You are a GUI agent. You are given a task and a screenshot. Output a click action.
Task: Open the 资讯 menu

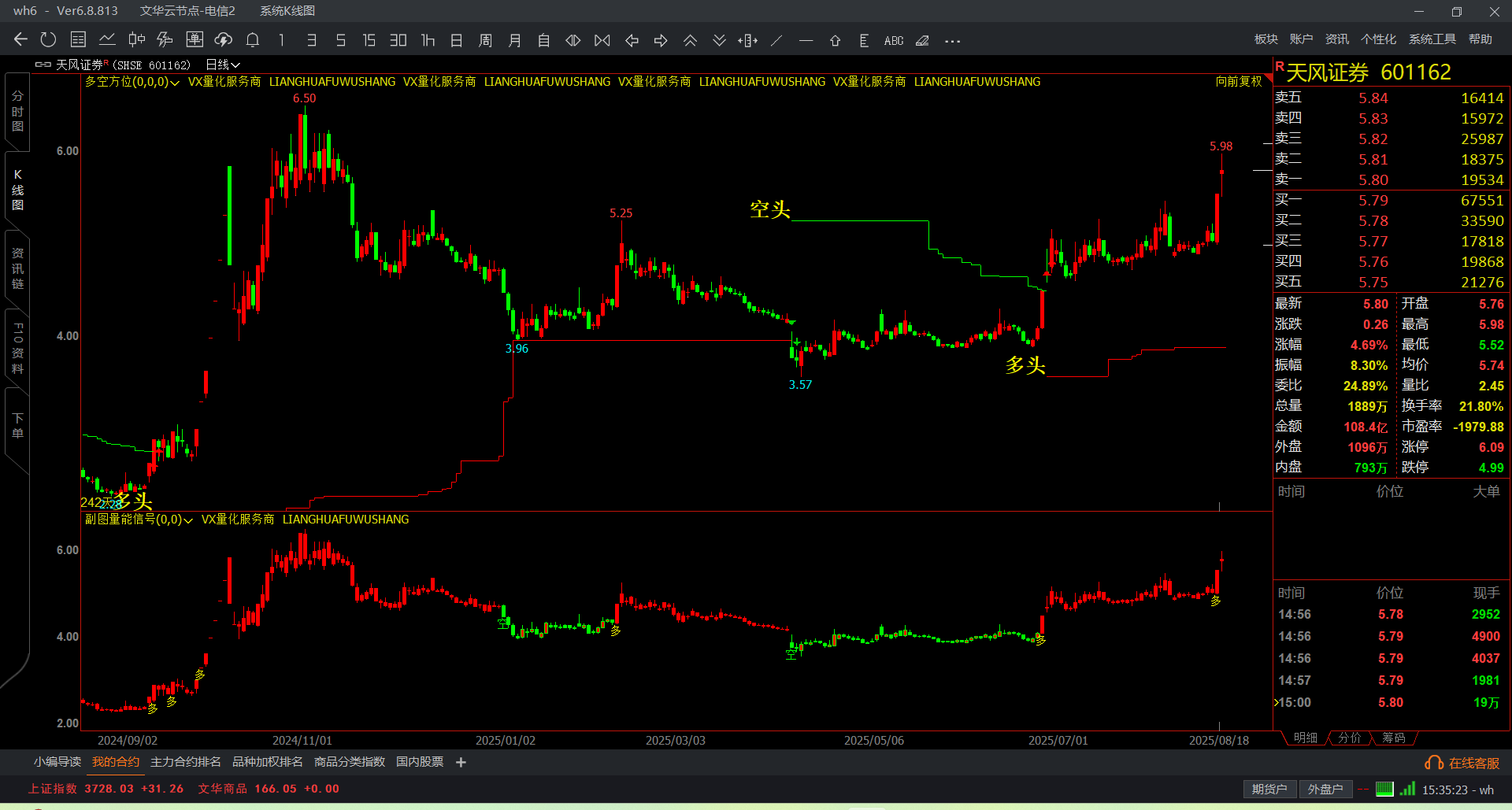pyautogui.click(x=1336, y=39)
